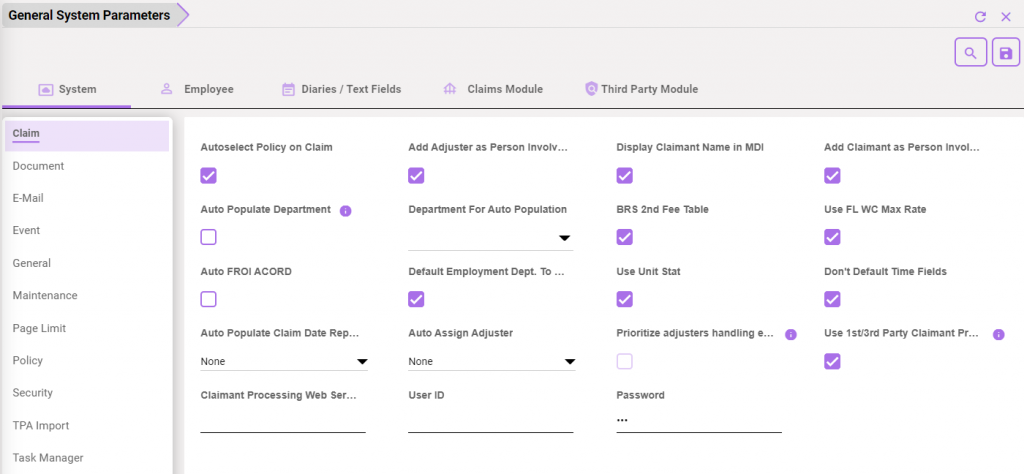Image resolution: width=1024 pixels, height=474 pixels.
Task: Enable the Auto Populate Department checkbox
Action: click(209, 237)
